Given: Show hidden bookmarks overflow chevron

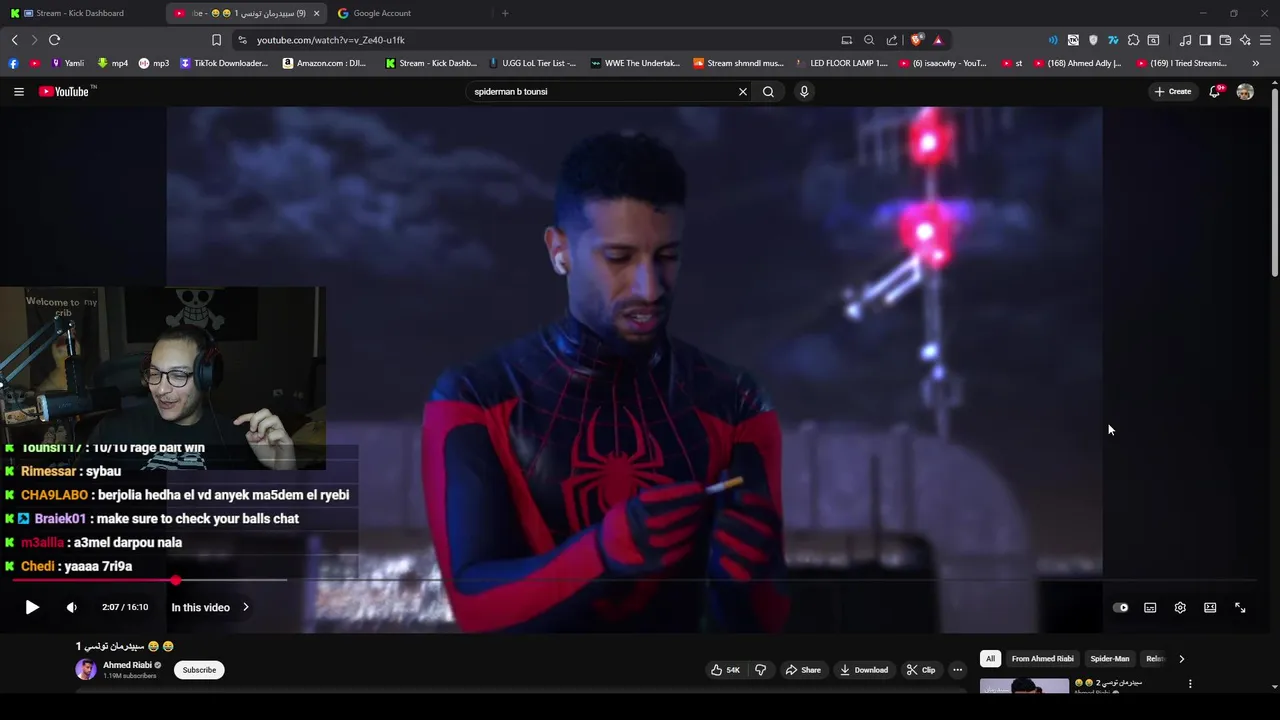Looking at the screenshot, I should point(1256,63).
